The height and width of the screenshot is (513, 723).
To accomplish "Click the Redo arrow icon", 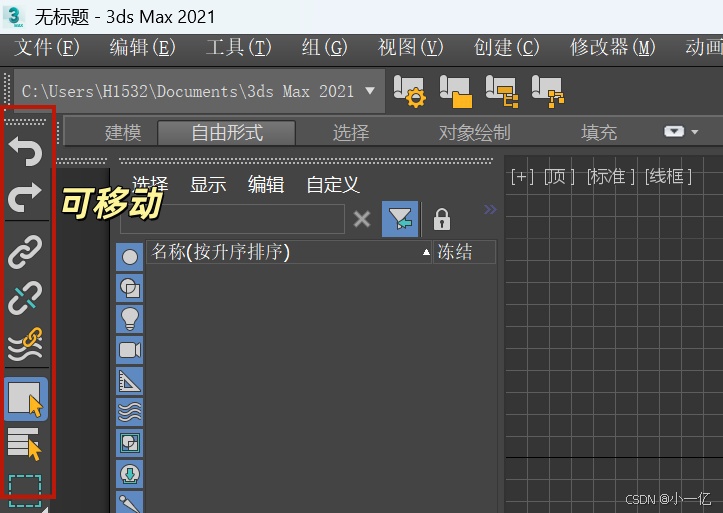I will click(25, 197).
